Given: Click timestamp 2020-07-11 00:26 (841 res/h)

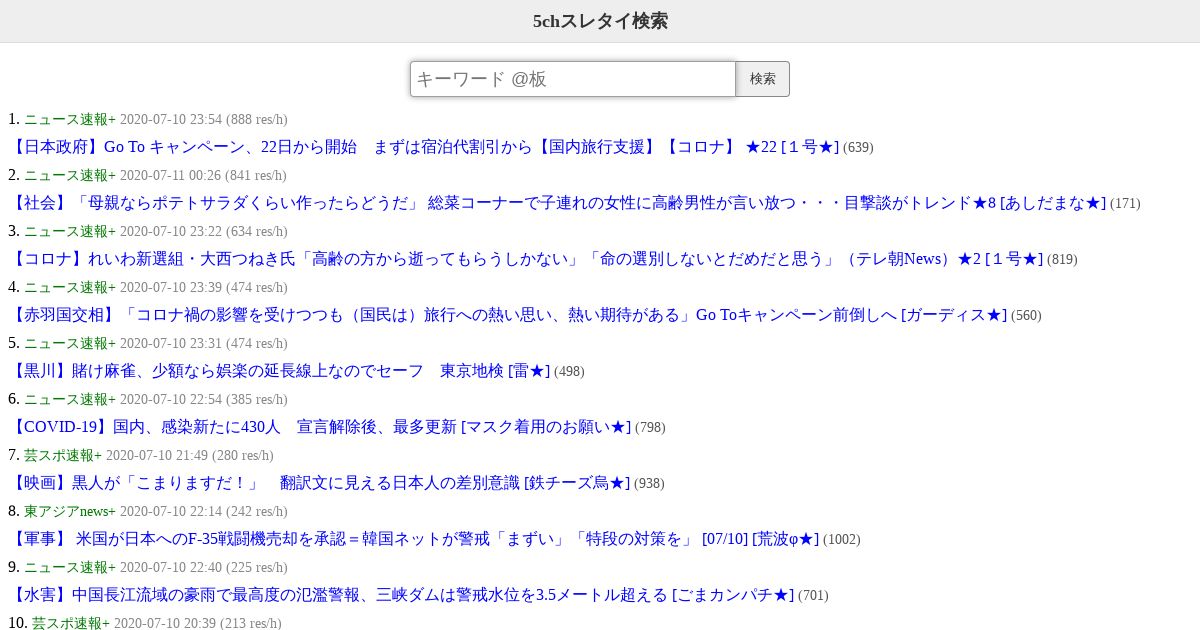Looking at the screenshot, I should [204, 176].
